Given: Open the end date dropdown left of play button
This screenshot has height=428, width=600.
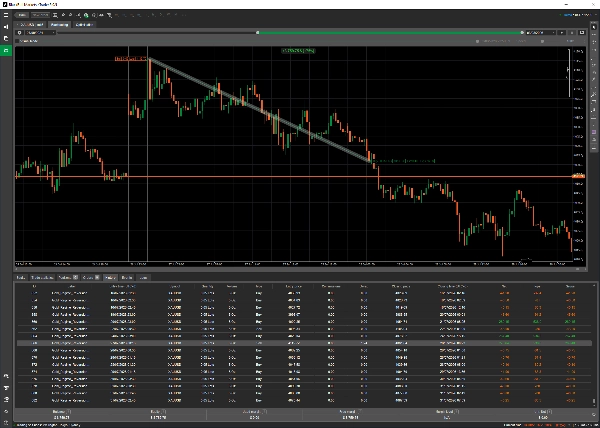Looking at the screenshot, I should [540, 33].
